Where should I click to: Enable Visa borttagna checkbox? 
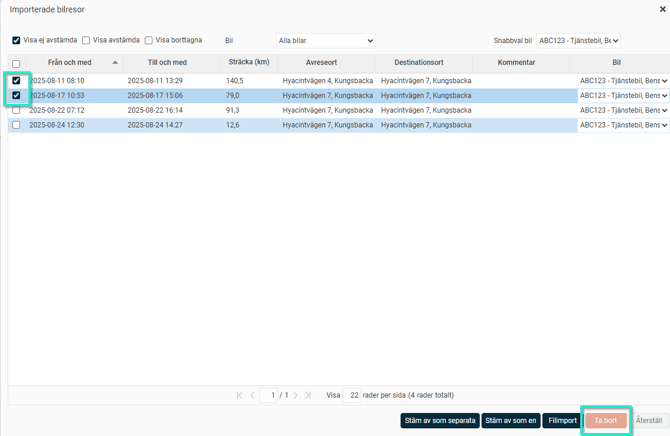149,41
